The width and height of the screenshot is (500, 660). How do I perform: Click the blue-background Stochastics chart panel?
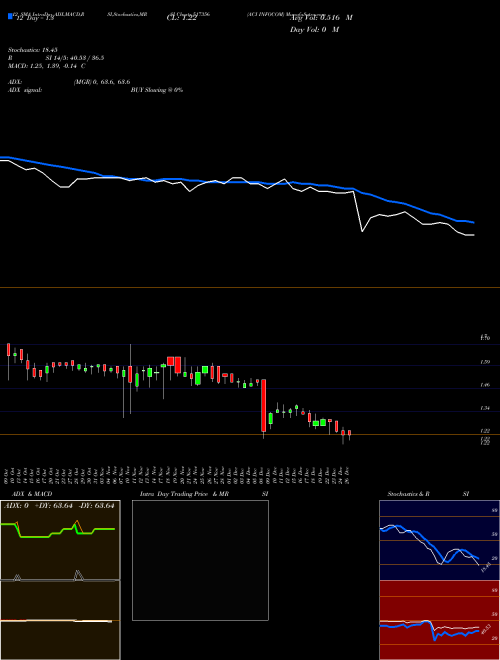click(439, 540)
